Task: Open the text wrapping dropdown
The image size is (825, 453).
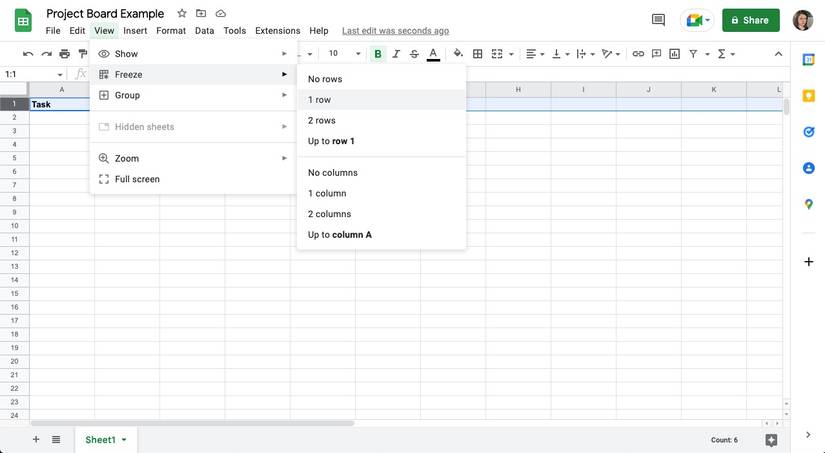Action: pyautogui.click(x=585, y=54)
